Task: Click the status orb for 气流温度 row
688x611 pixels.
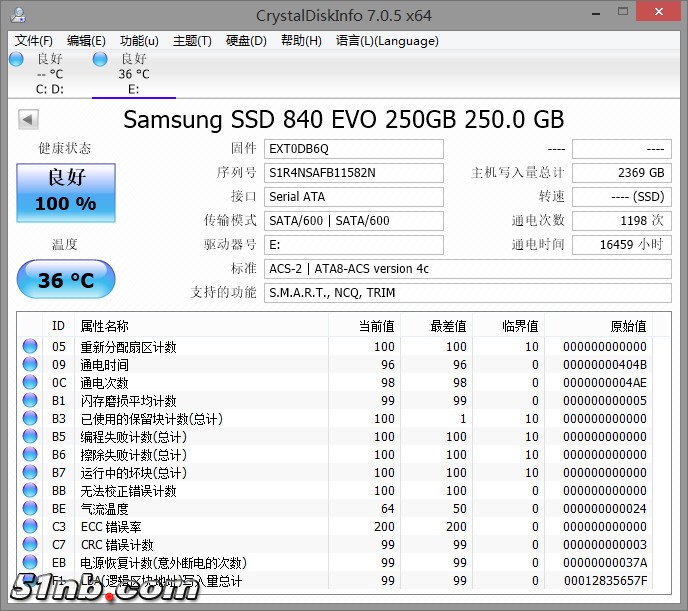Action: coord(30,509)
